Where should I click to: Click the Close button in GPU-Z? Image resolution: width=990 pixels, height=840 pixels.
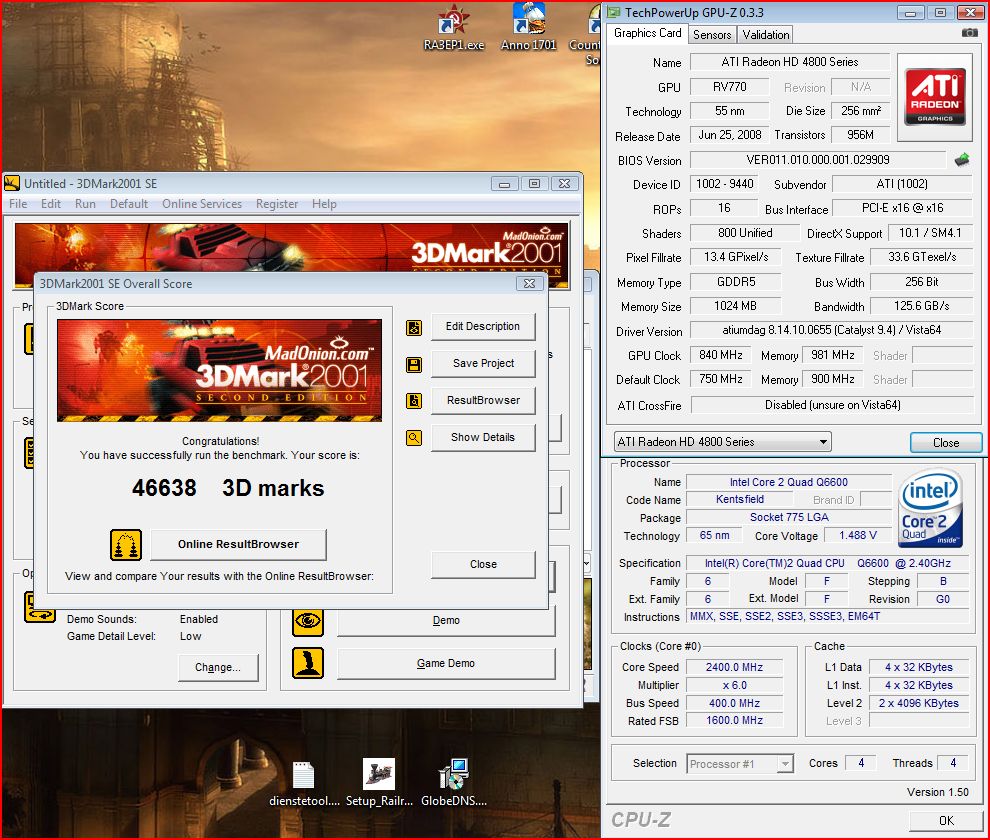click(945, 443)
